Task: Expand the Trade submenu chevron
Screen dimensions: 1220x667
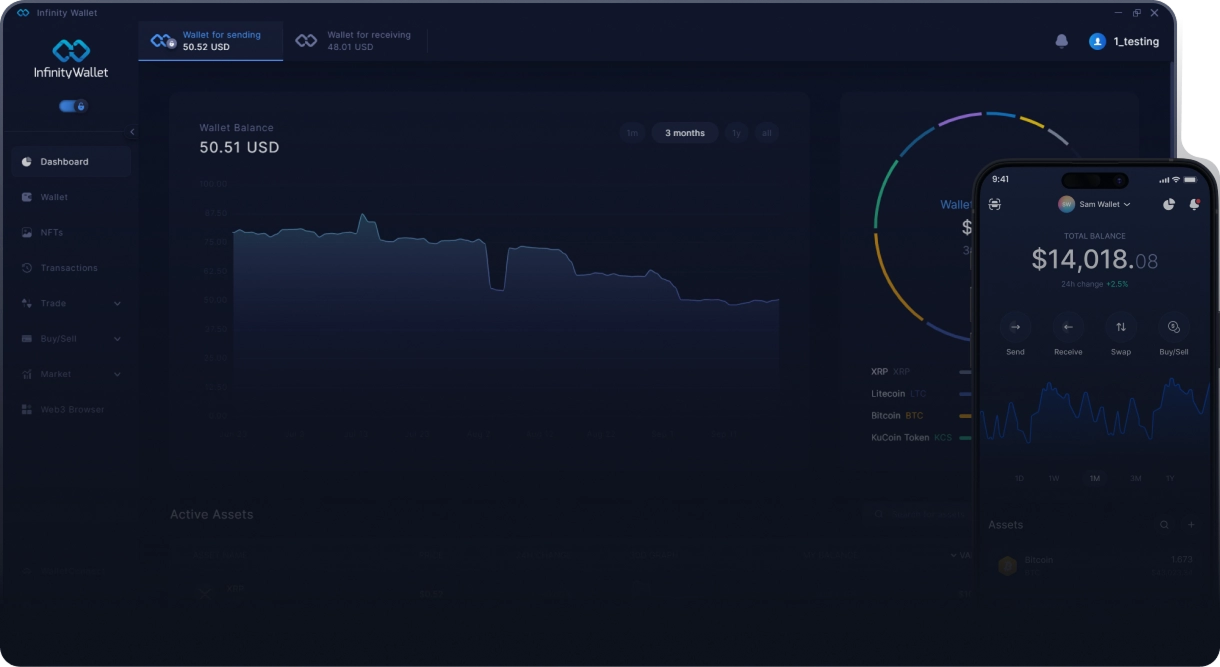Action: [x=117, y=304]
